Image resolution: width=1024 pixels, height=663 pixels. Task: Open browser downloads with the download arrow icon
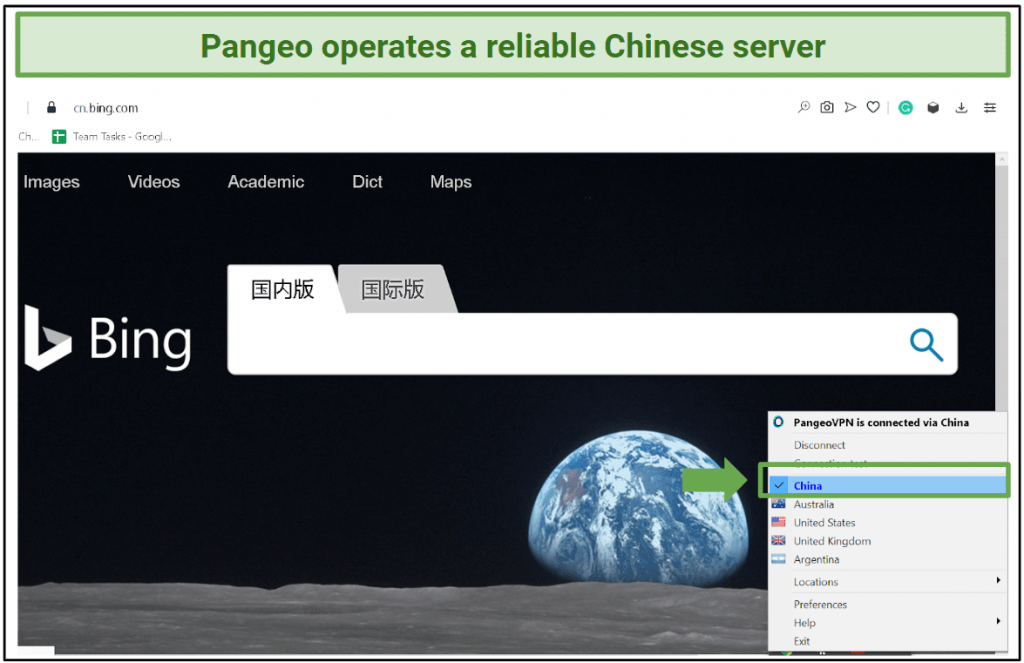(961, 107)
